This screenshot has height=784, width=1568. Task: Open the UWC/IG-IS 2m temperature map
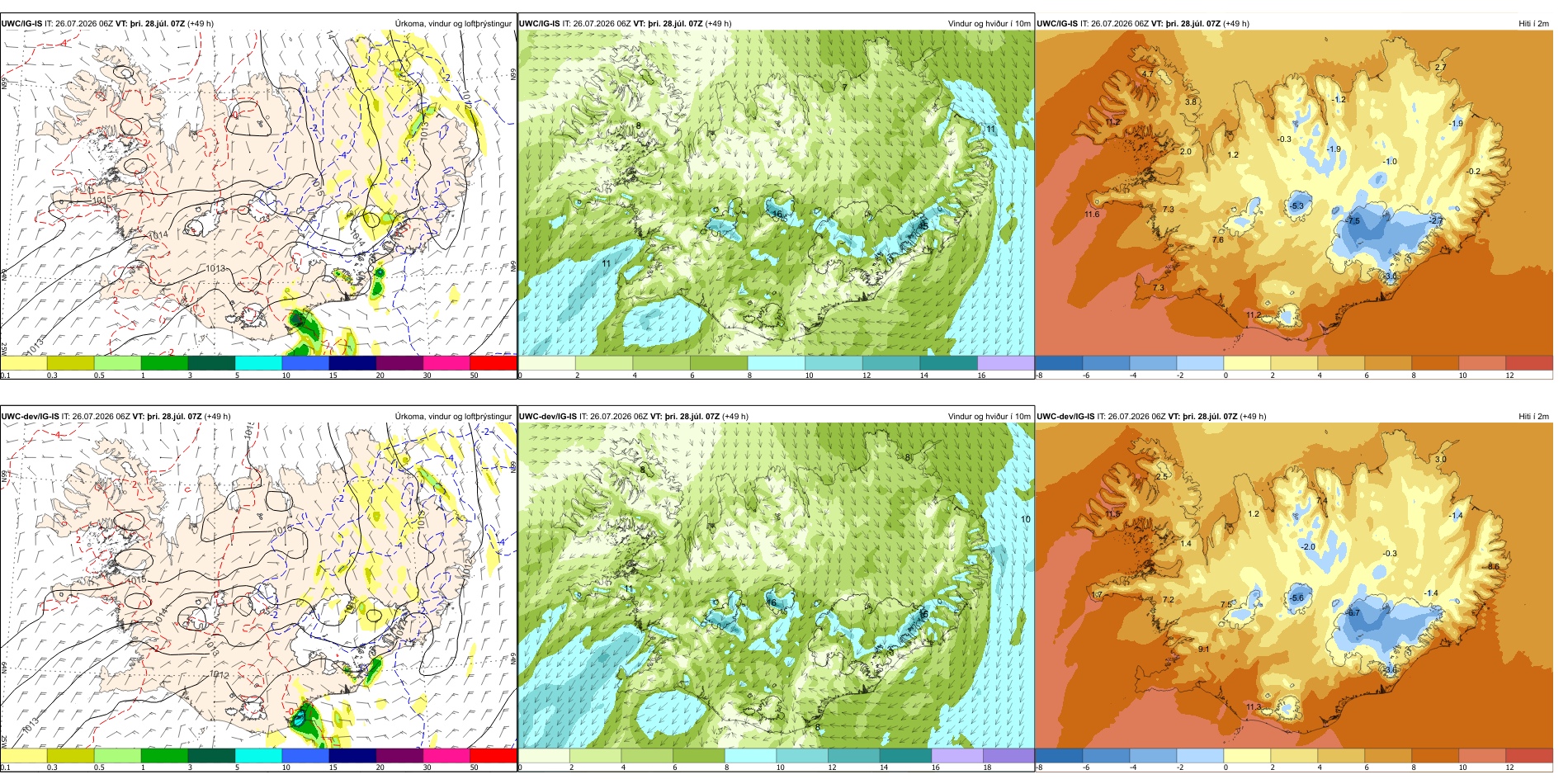[1294, 192]
